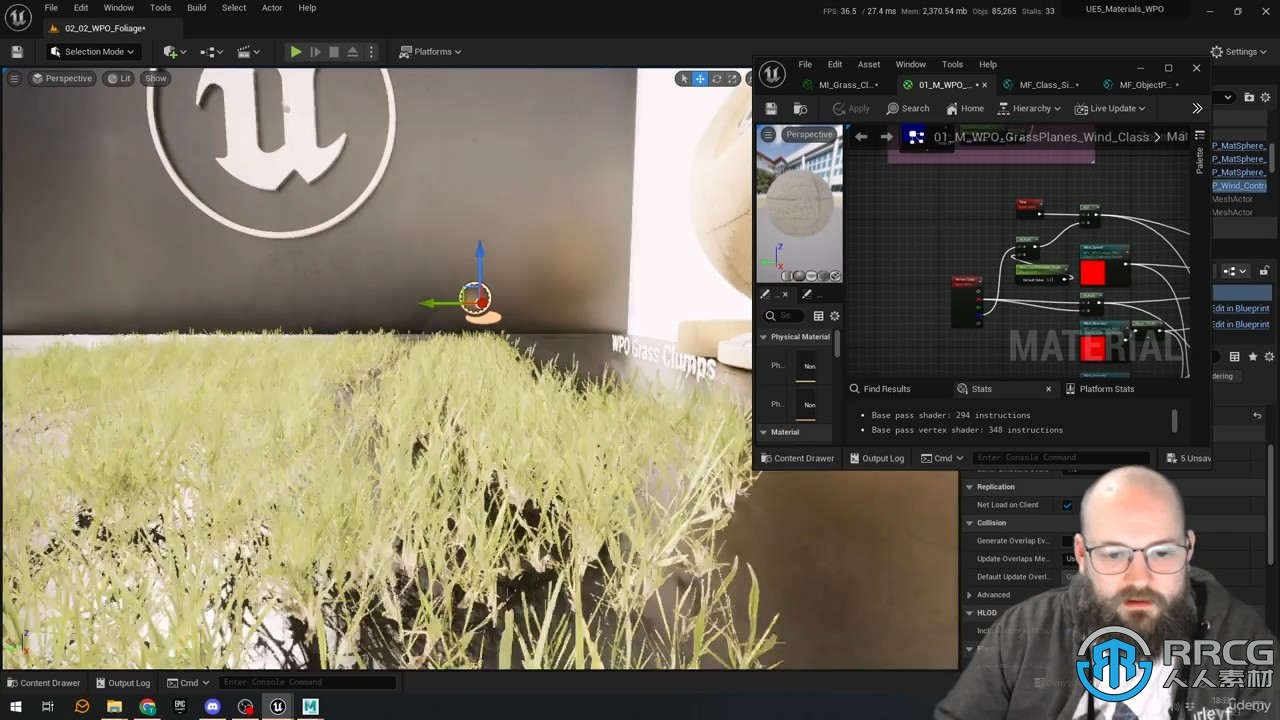This screenshot has height=720, width=1280.
Task: Open Outliner settings gear icon
Action: click(x=1264, y=97)
